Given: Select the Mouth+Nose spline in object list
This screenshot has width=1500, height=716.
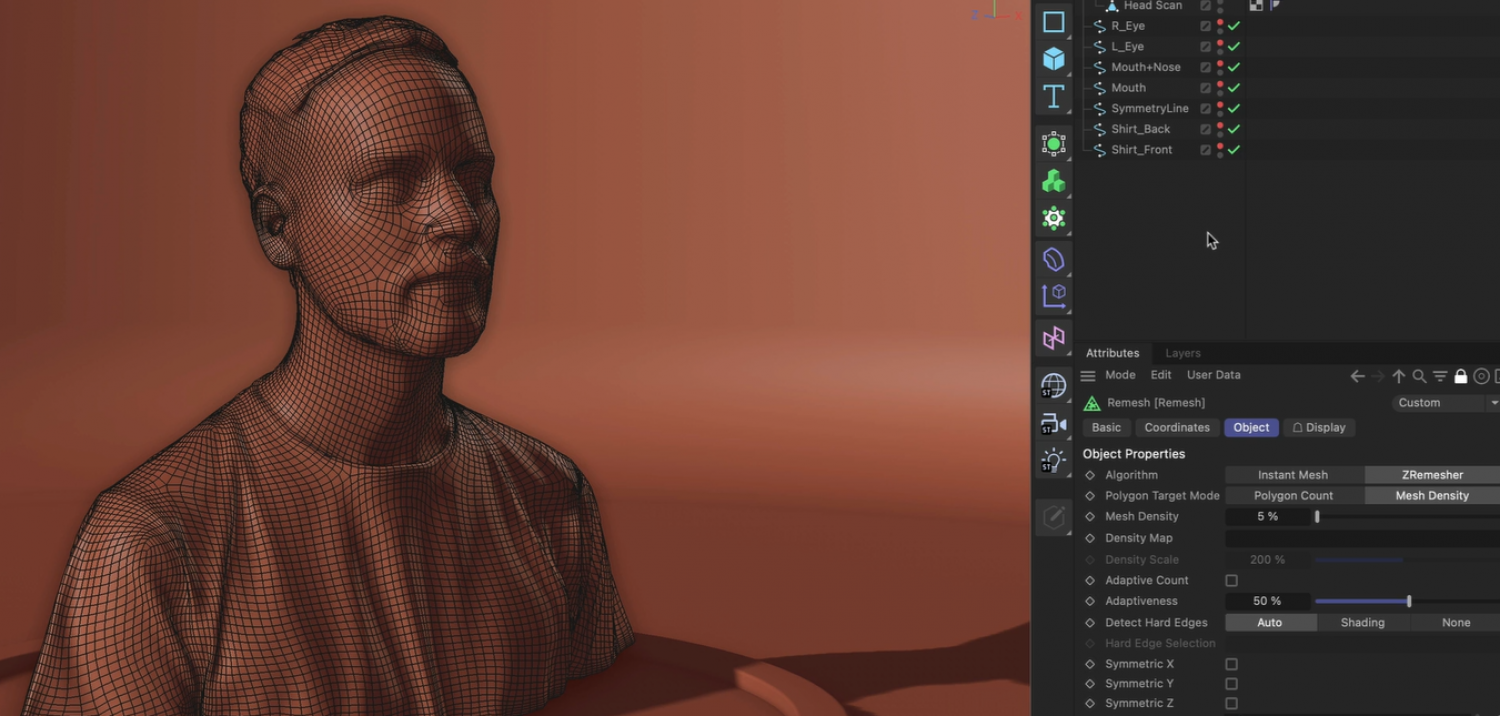Looking at the screenshot, I should click(1145, 67).
